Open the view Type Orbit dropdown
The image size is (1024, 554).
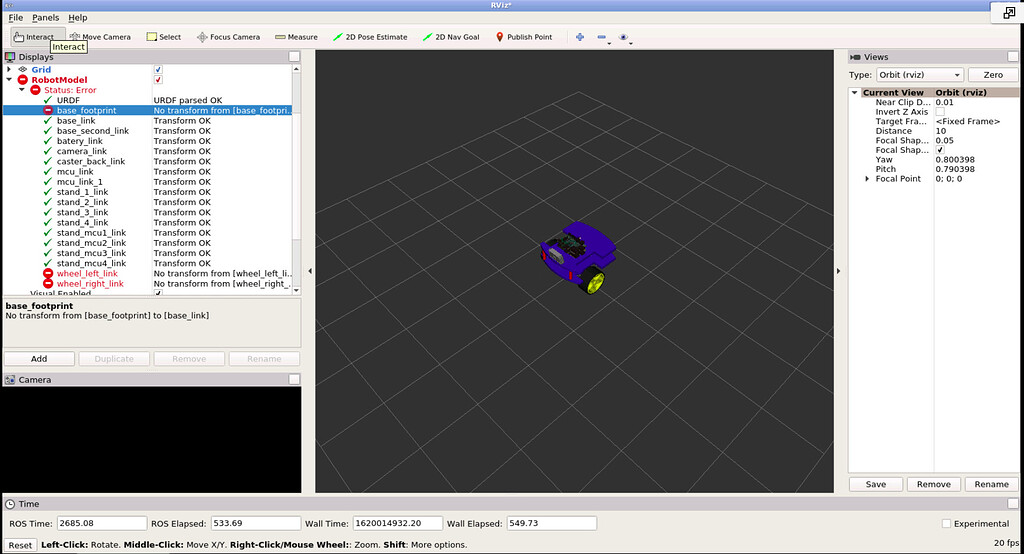point(920,74)
